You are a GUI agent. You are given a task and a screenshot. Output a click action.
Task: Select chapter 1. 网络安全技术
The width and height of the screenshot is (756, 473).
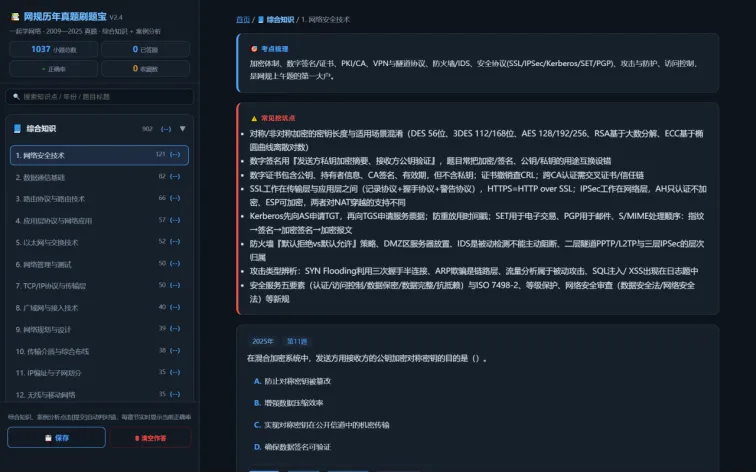(x=99, y=155)
